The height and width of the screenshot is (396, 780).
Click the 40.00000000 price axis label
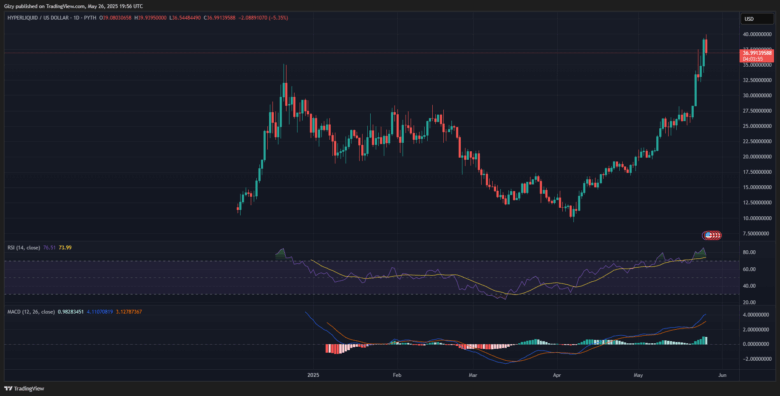pos(757,34)
